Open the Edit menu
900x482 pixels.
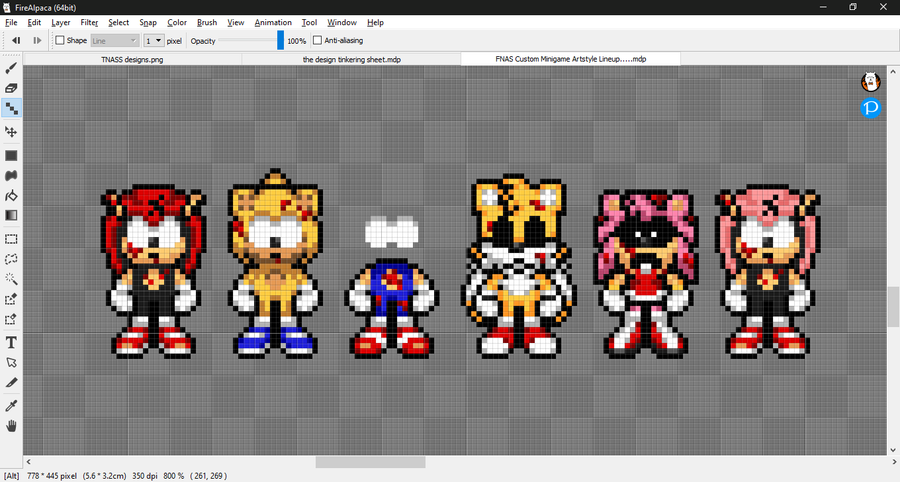(x=34, y=22)
